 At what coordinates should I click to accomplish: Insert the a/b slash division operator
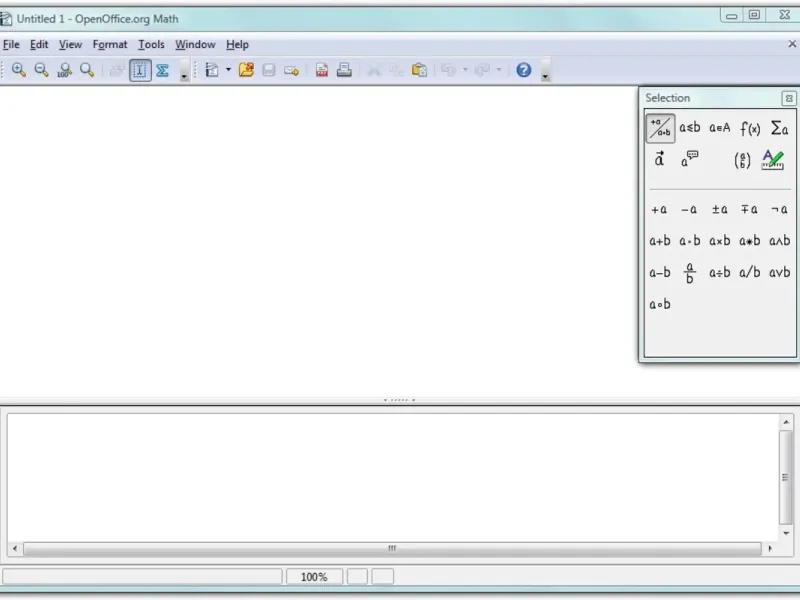click(x=749, y=273)
